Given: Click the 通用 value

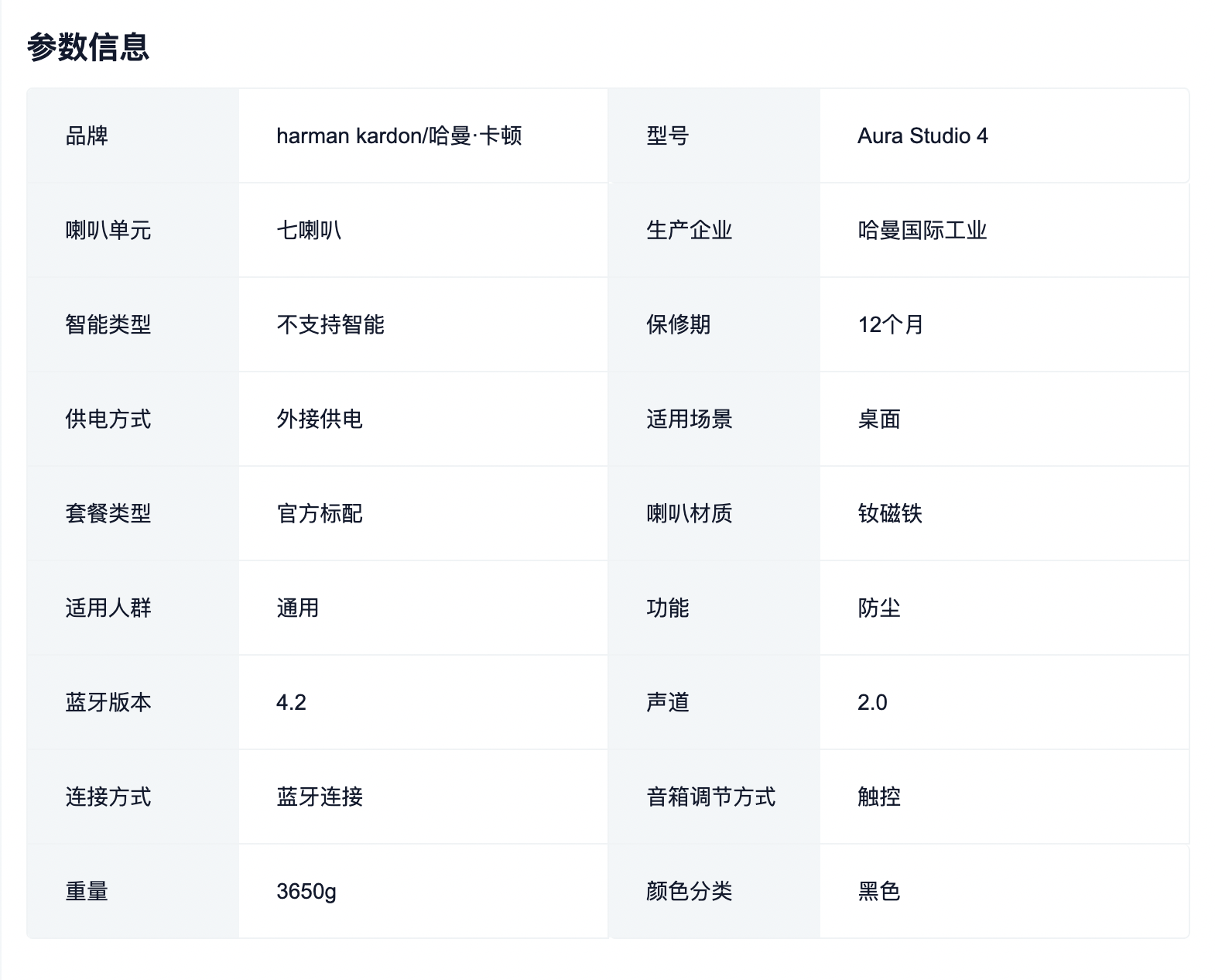Looking at the screenshot, I should pos(298,608).
